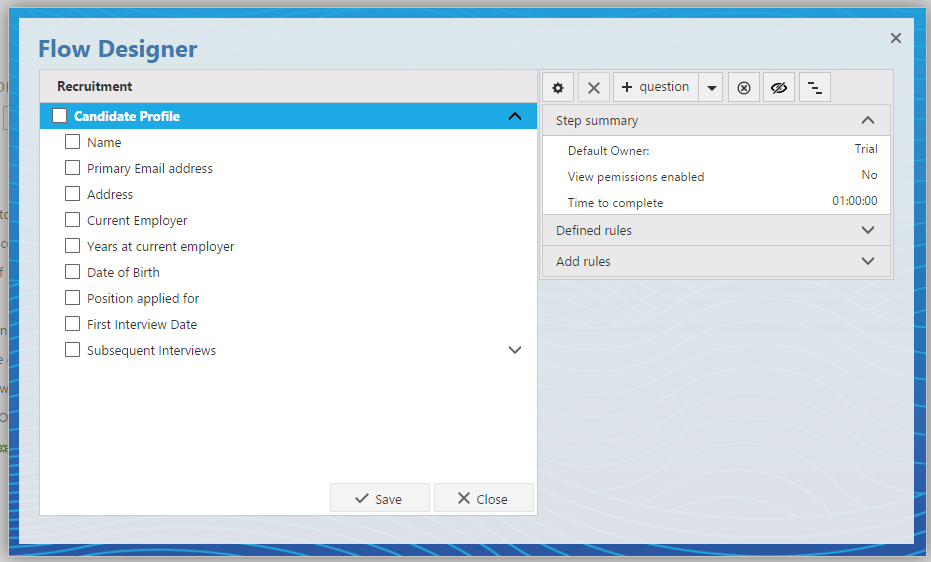Click the delete X toolbar icon
The image size is (931, 562).
(593, 88)
